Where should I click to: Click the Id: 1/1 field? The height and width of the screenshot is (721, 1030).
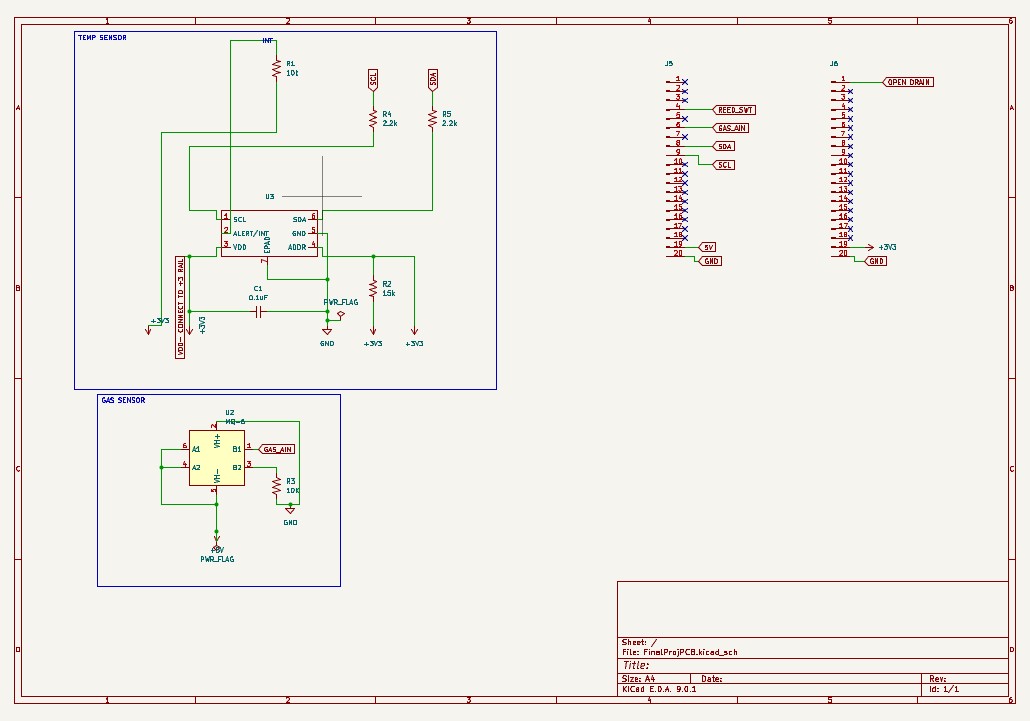click(944, 689)
